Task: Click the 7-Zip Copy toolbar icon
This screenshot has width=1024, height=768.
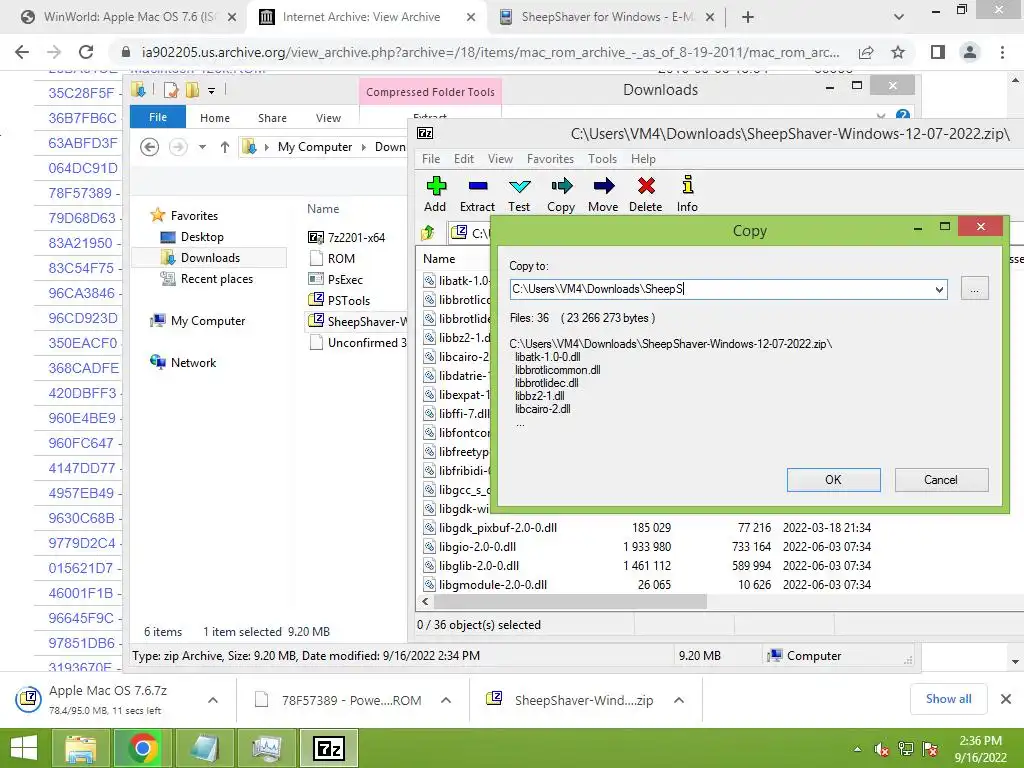Action: pyautogui.click(x=561, y=187)
